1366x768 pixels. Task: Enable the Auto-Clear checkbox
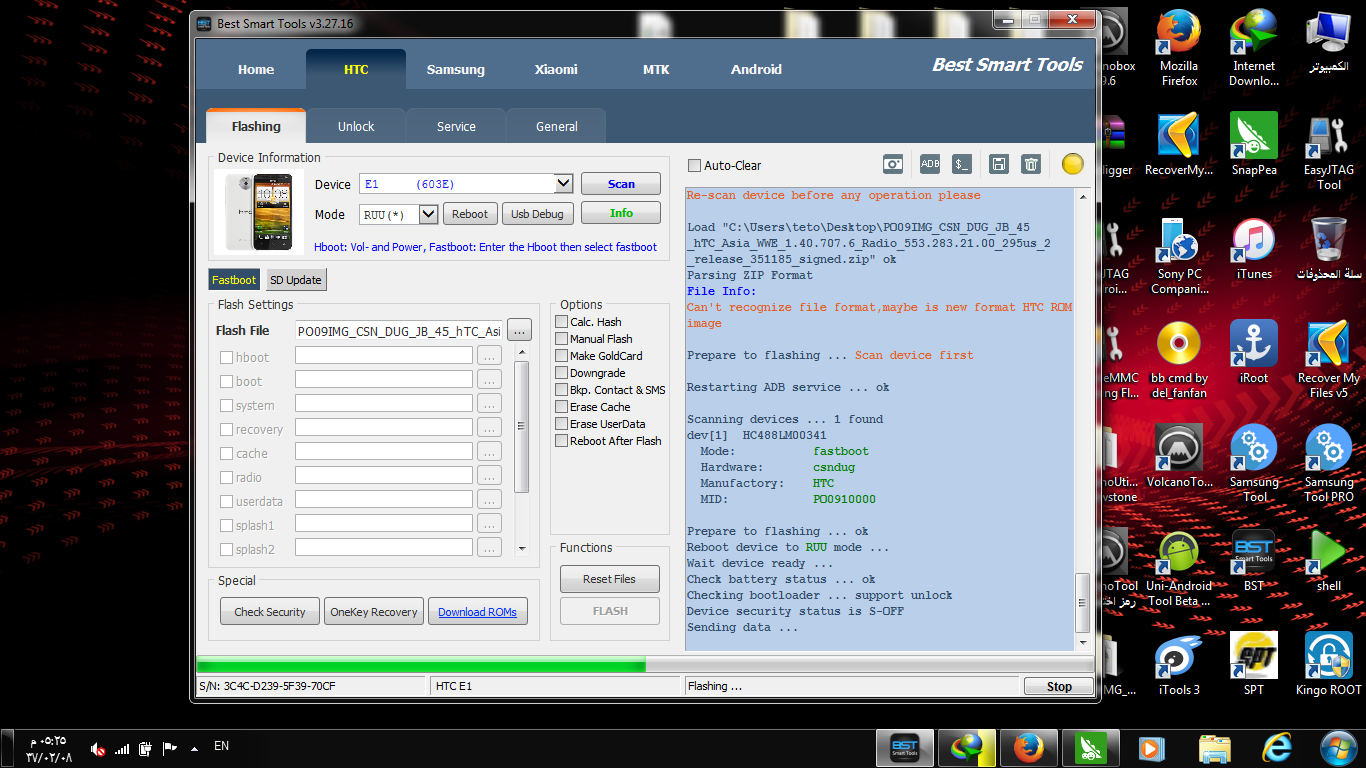click(694, 166)
